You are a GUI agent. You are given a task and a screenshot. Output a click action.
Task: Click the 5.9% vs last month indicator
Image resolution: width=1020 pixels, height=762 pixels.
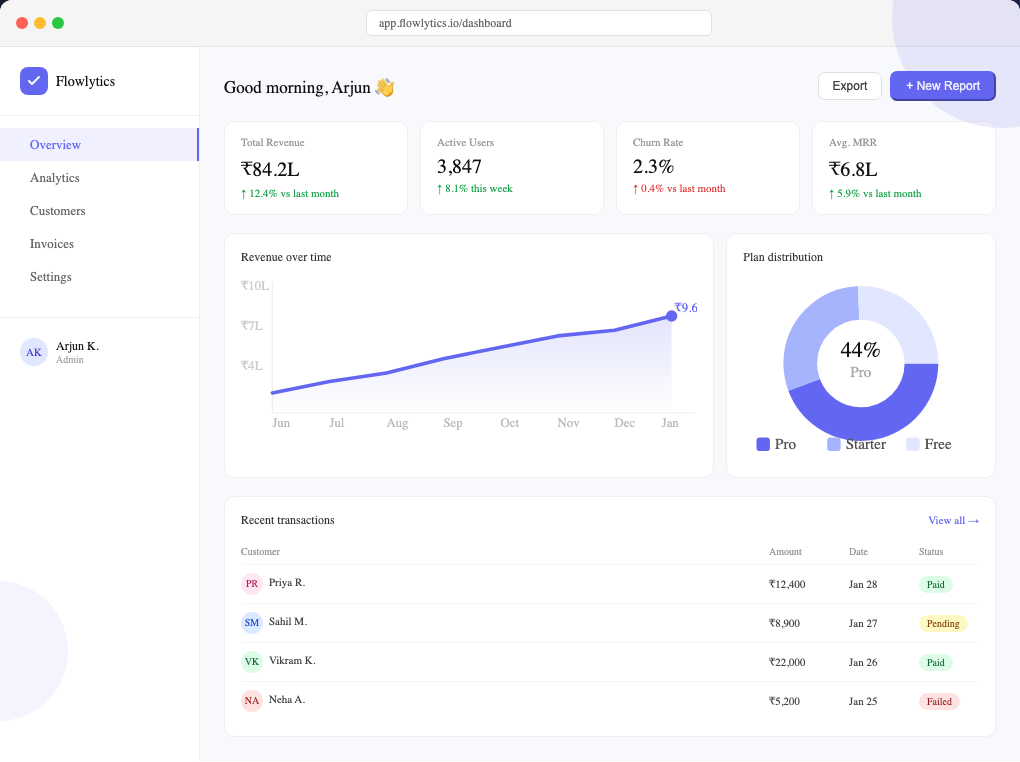click(x=875, y=194)
